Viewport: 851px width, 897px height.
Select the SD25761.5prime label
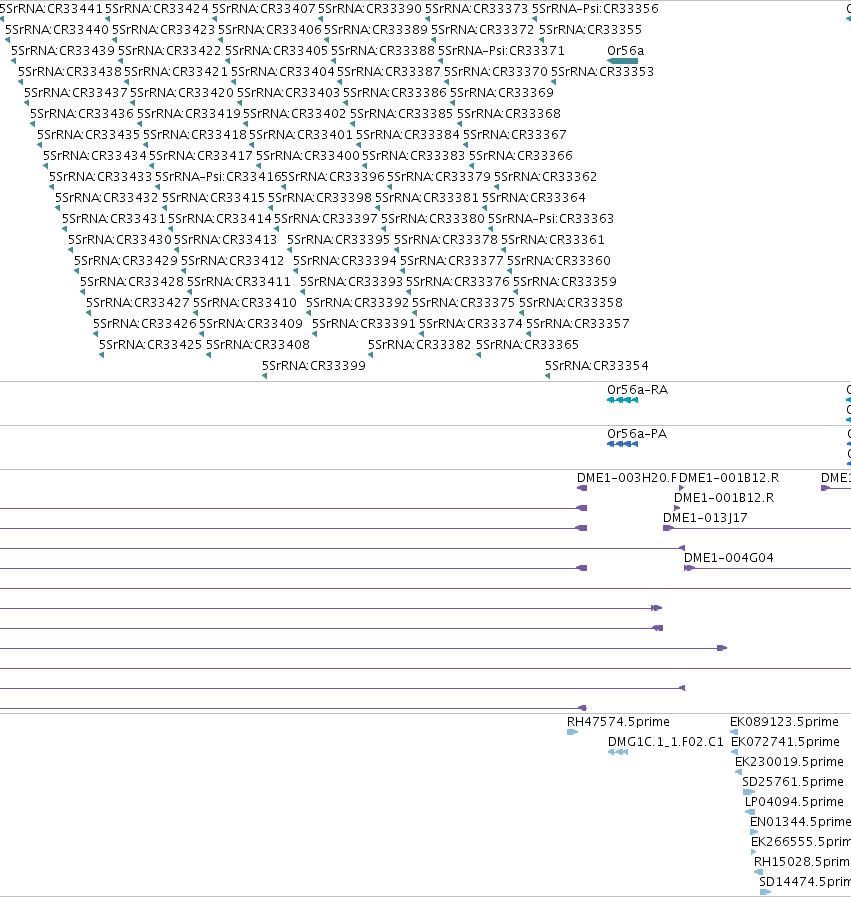click(793, 782)
